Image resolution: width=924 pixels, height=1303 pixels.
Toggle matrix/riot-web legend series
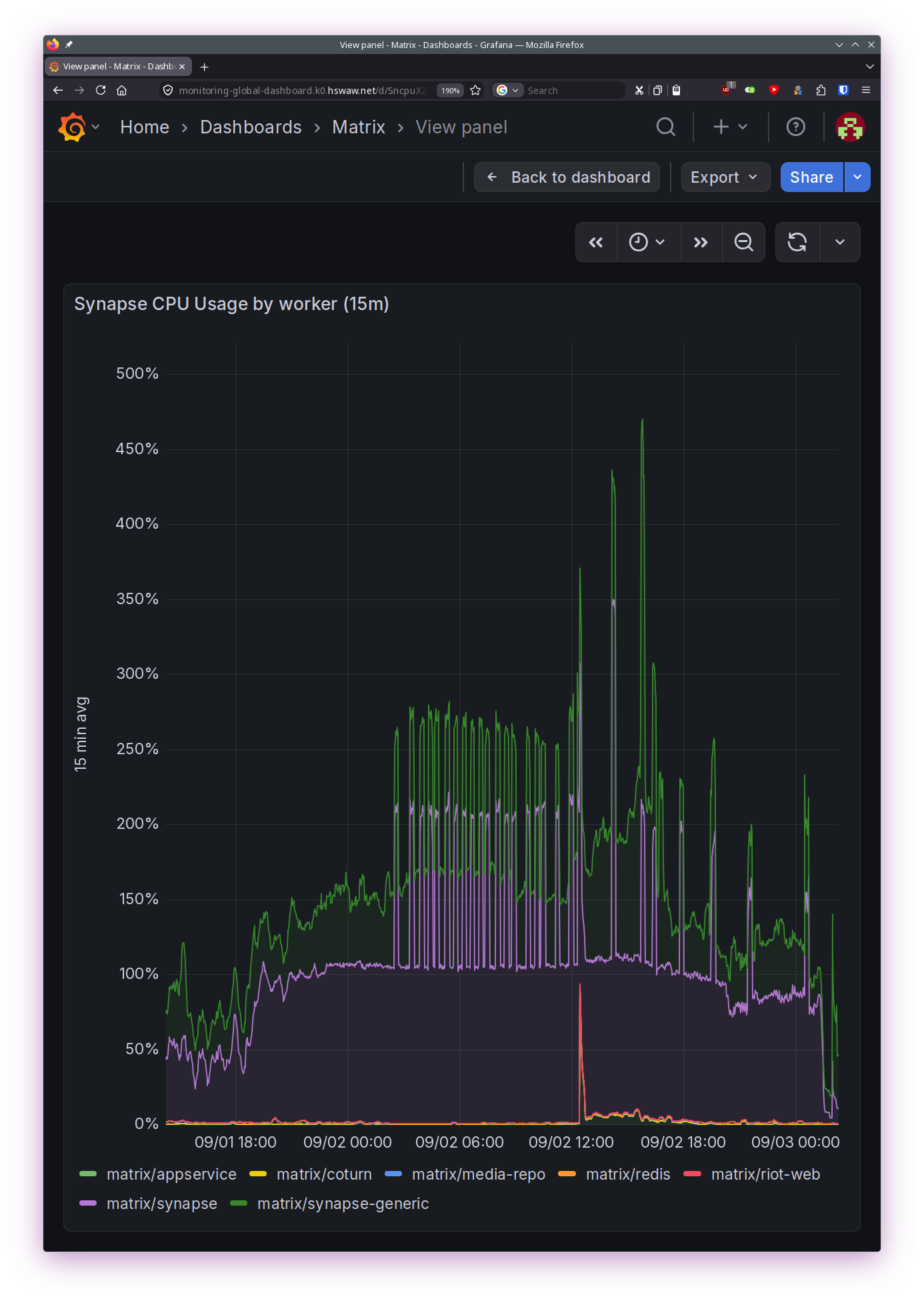(765, 1174)
